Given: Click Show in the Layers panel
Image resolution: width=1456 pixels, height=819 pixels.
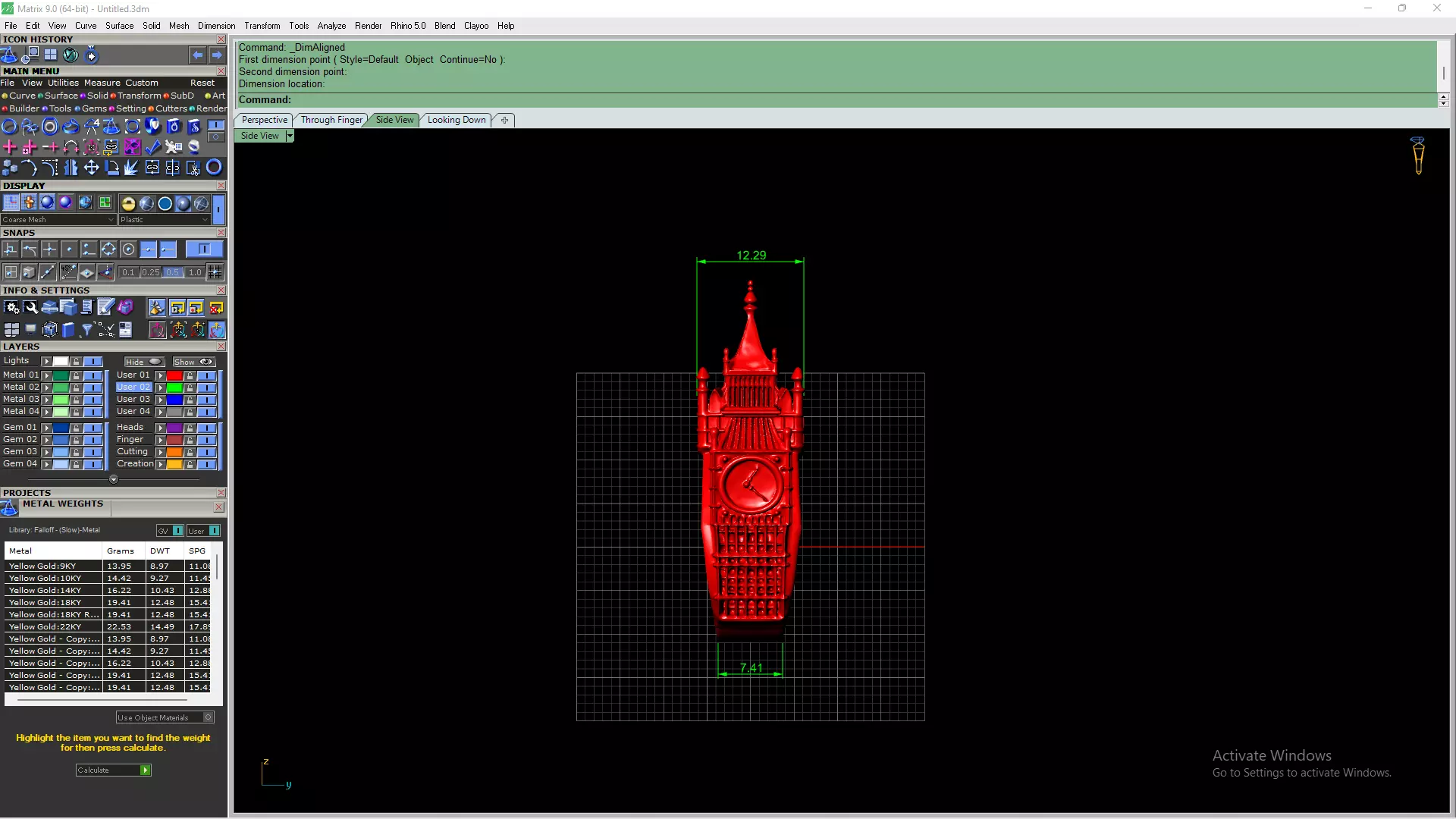Looking at the screenshot, I should (x=193, y=362).
